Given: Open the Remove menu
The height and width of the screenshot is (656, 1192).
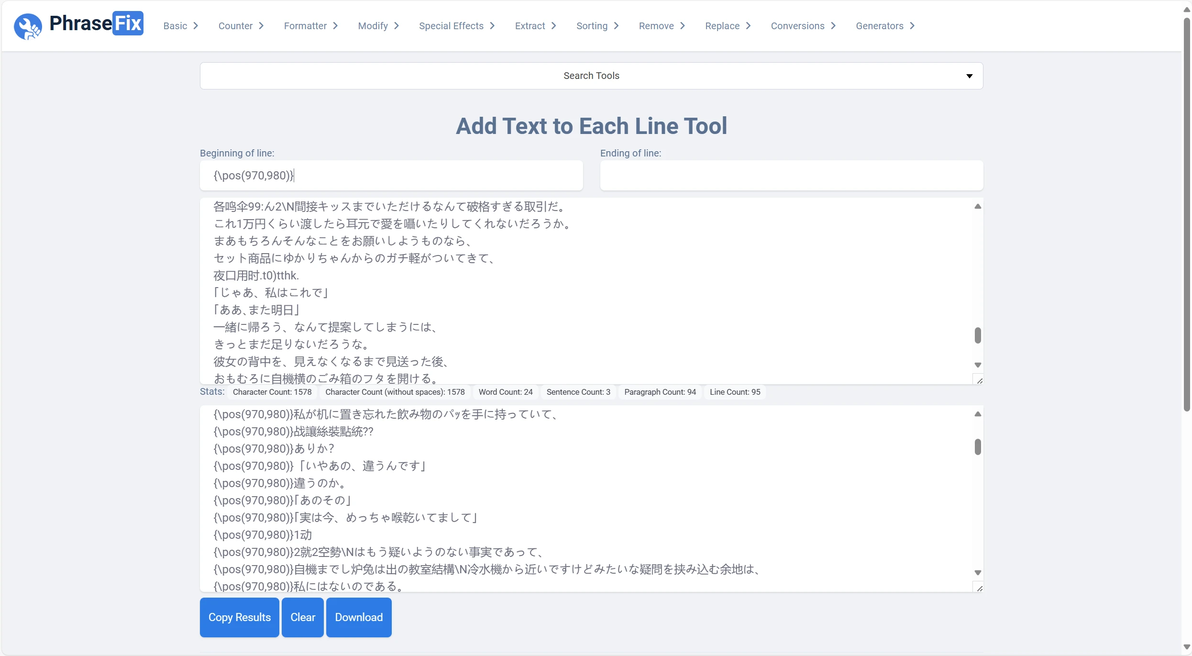Looking at the screenshot, I should pos(662,26).
